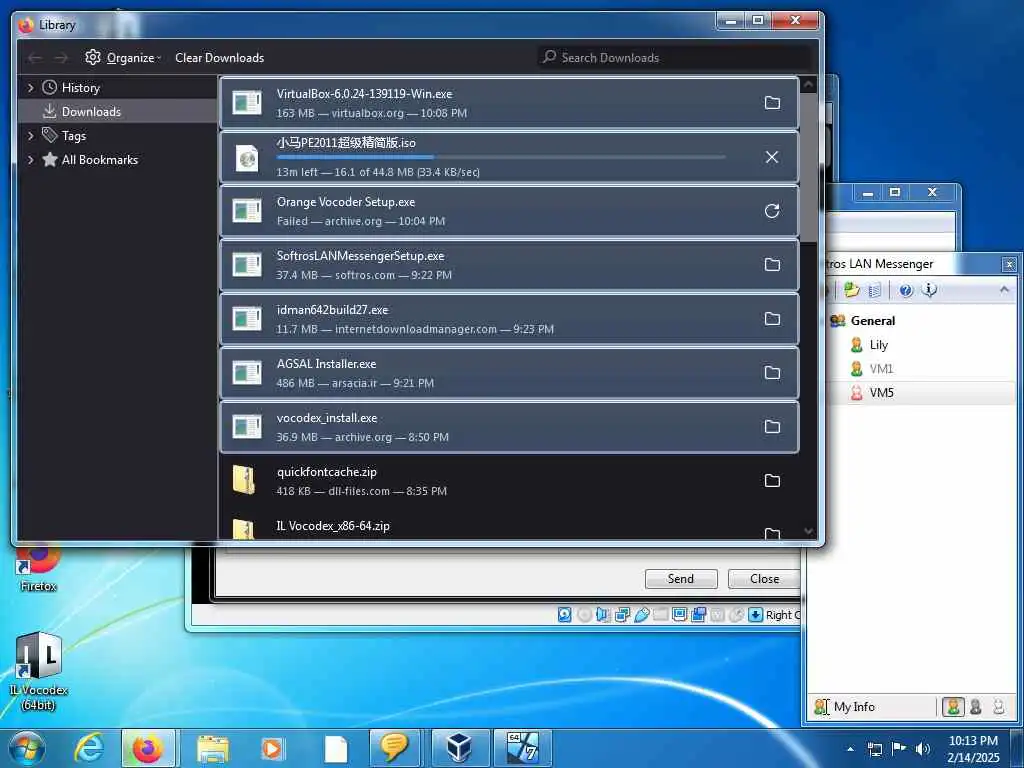
Task: Click scroll down arrow in downloads list
Action: 808,531
